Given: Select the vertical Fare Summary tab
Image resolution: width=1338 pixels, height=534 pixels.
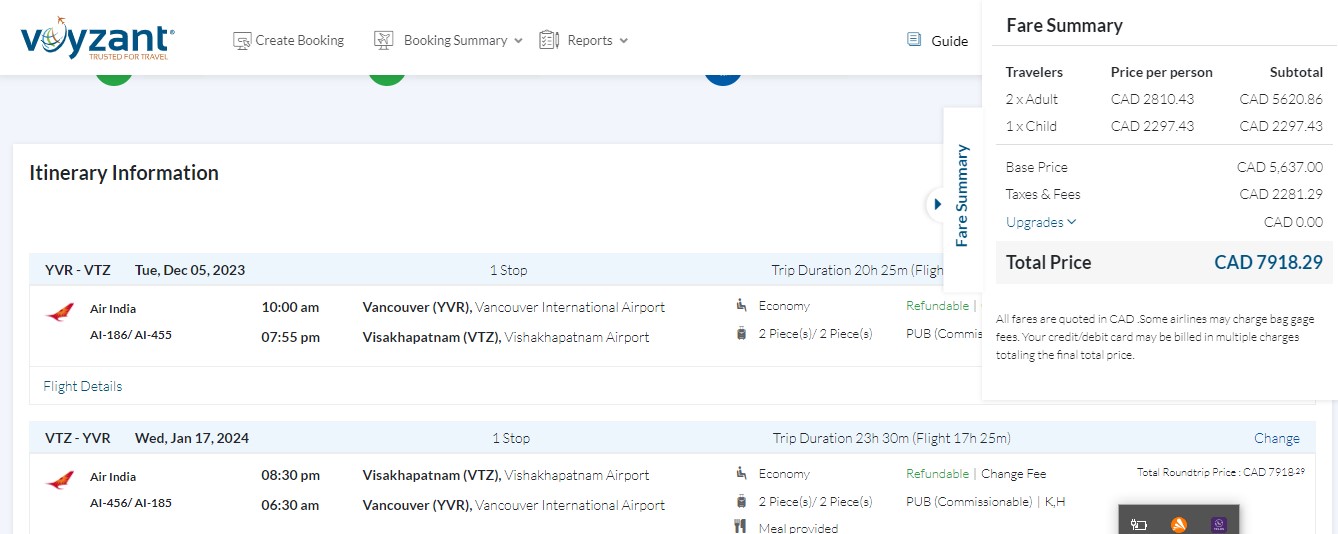Looking at the screenshot, I should coord(962,195).
